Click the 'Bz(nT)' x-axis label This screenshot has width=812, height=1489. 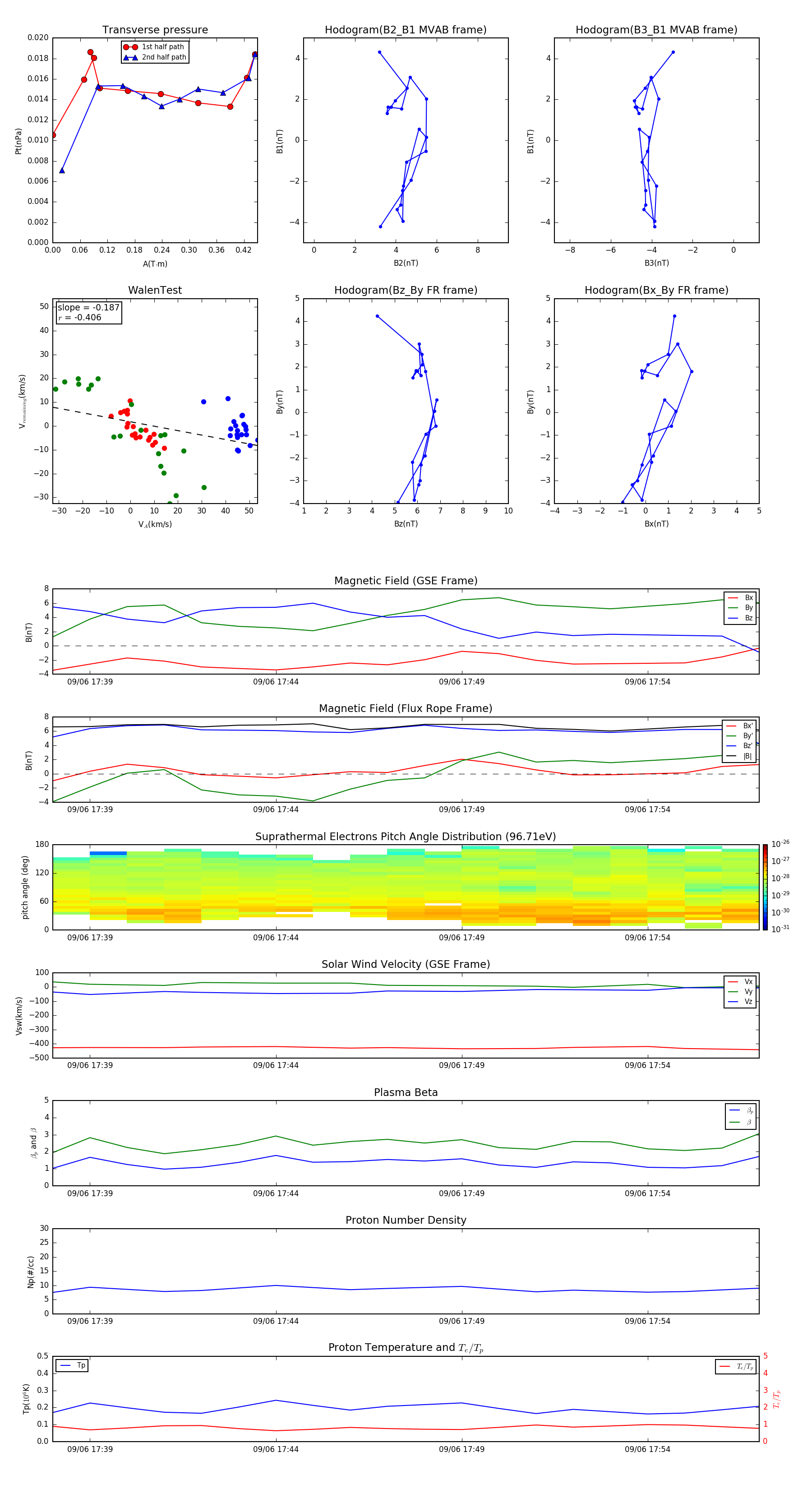(406, 524)
